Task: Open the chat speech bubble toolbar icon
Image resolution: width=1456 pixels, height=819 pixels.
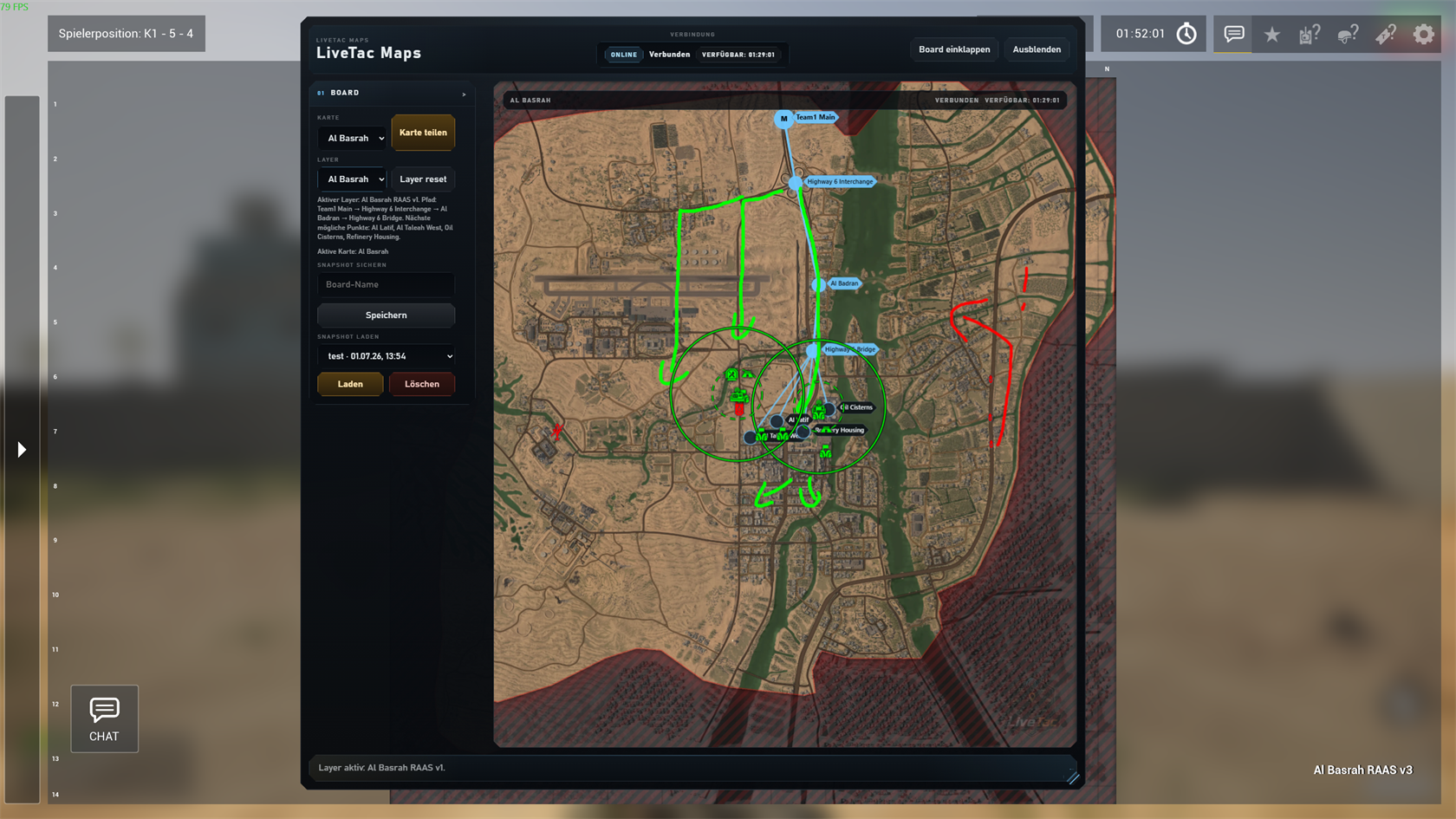Action: tap(1234, 34)
